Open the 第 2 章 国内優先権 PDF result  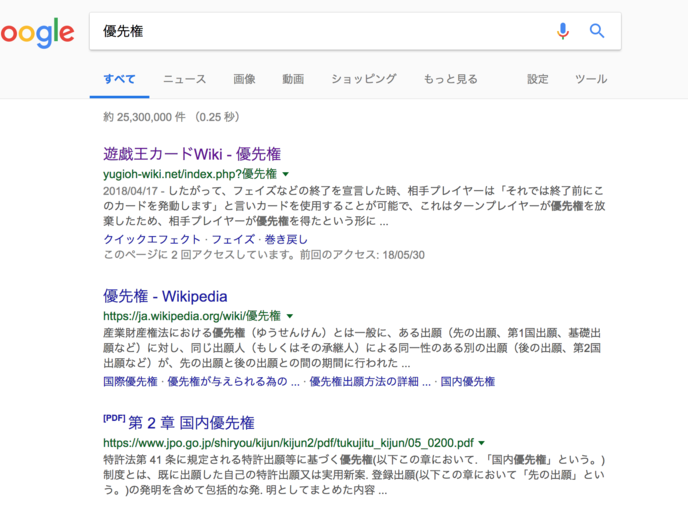[191, 421]
